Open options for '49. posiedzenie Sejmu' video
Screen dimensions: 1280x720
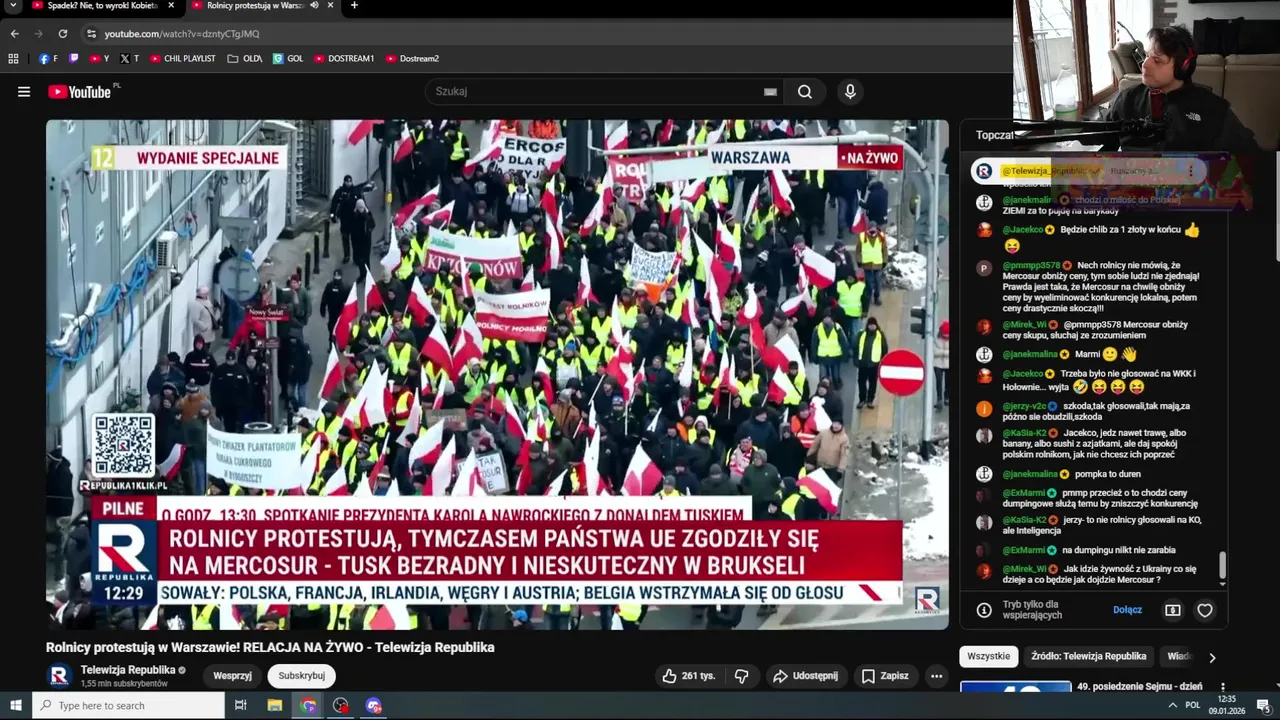tap(1223, 688)
